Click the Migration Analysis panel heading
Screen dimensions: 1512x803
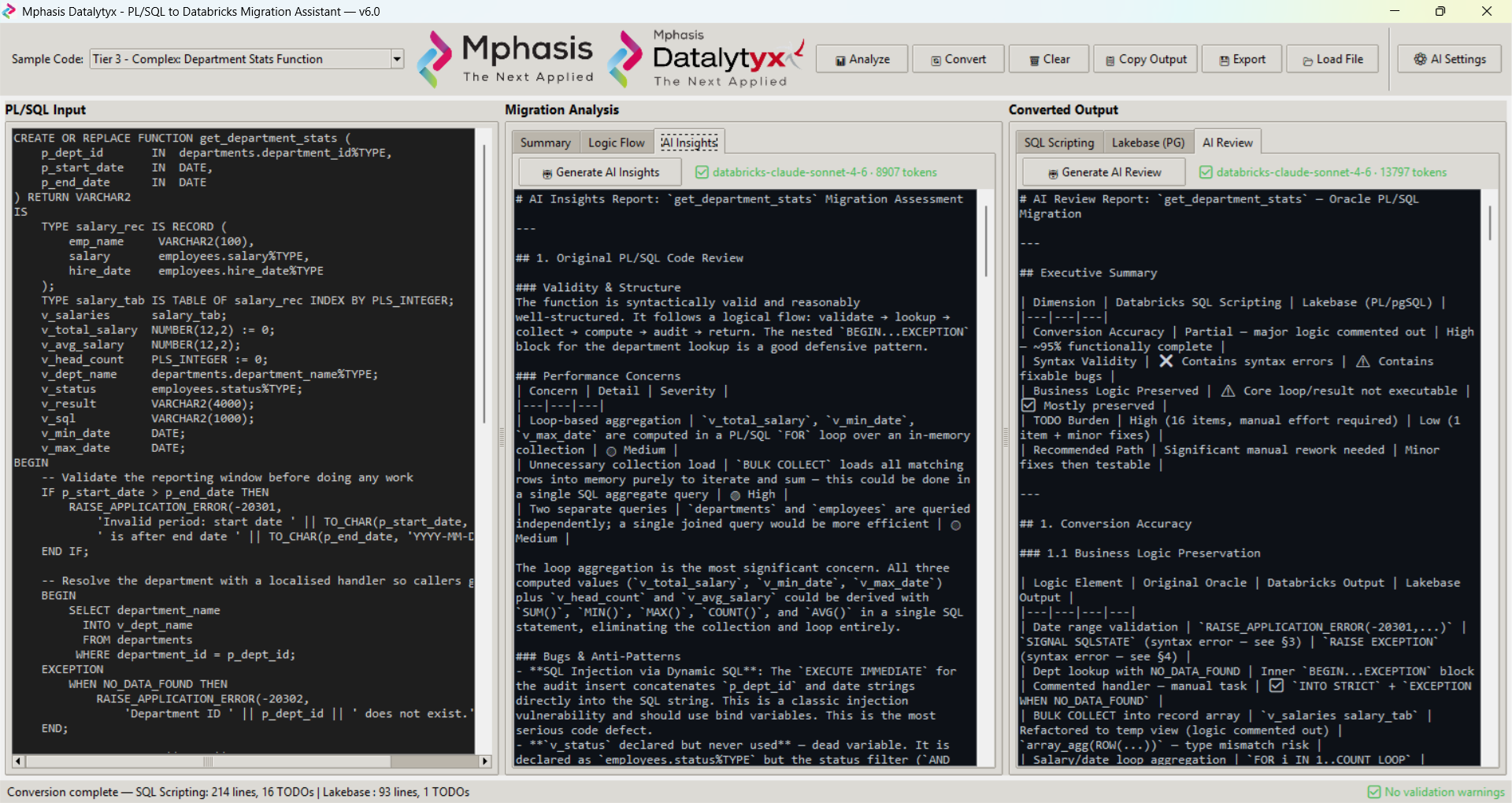pyautogui.click(x=561, y=110)
